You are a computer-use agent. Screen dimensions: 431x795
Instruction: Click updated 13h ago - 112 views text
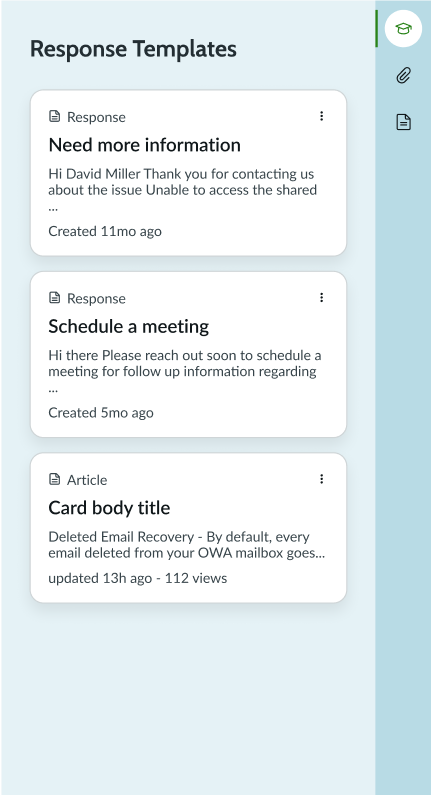pyautogui.click(x=137, y=578)
